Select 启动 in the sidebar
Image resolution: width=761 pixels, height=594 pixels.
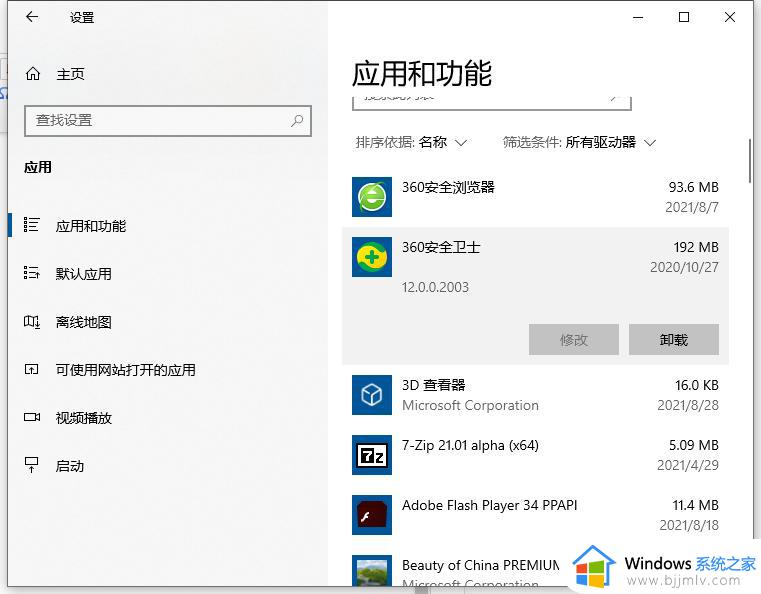coord(69,466)
